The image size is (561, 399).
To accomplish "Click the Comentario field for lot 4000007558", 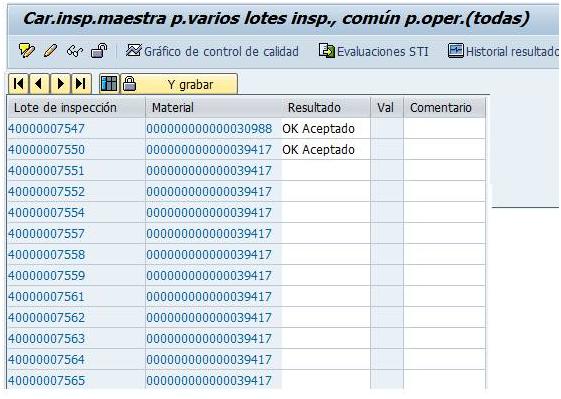I will (445, 254).
